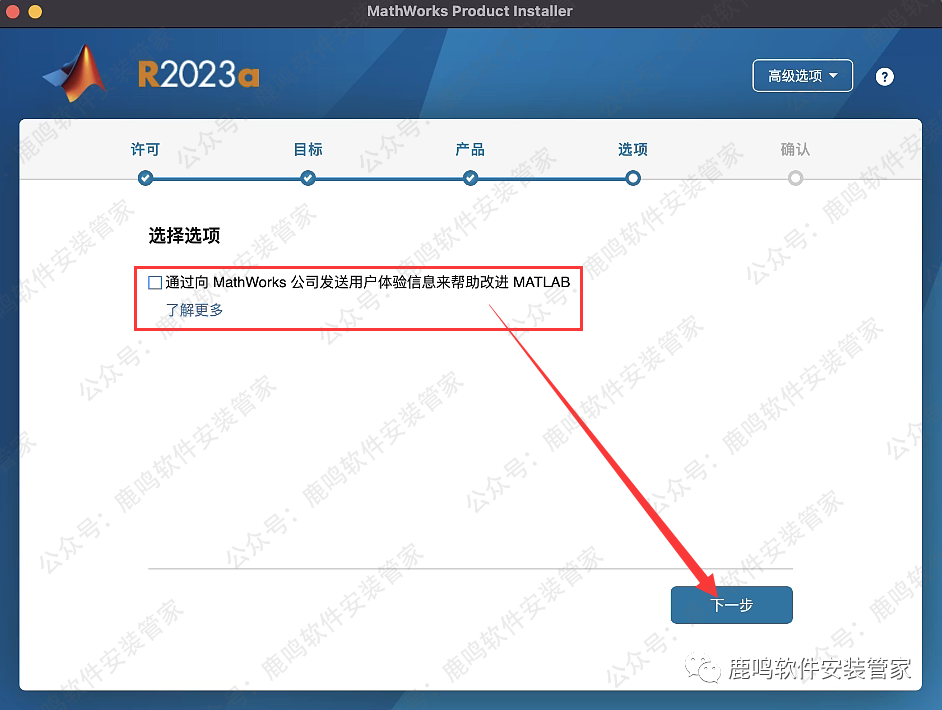Image resolution: width=942 pixels, height=710 pixels.
Task: Minimize the window with the yellow button
Action: click(35, 12)
